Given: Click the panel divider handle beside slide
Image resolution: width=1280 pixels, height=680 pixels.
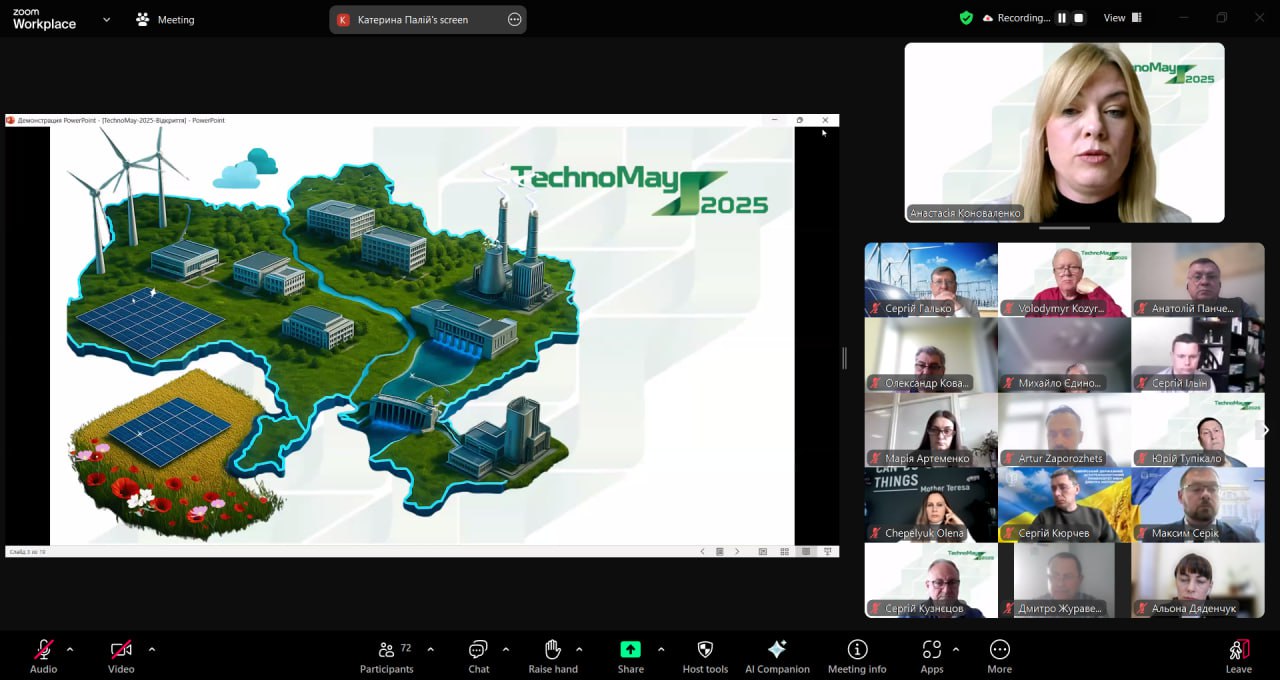Looking at the screenshot, I should pos(844,357).
